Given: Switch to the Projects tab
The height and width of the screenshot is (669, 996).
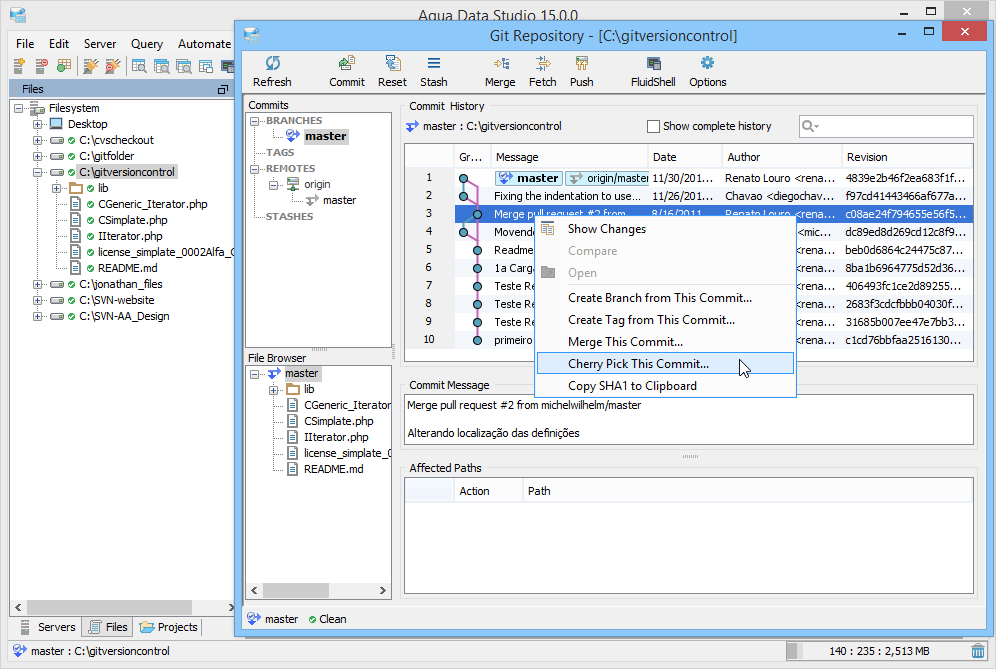Looking at the screenshot, I should (x=168, y=627).
